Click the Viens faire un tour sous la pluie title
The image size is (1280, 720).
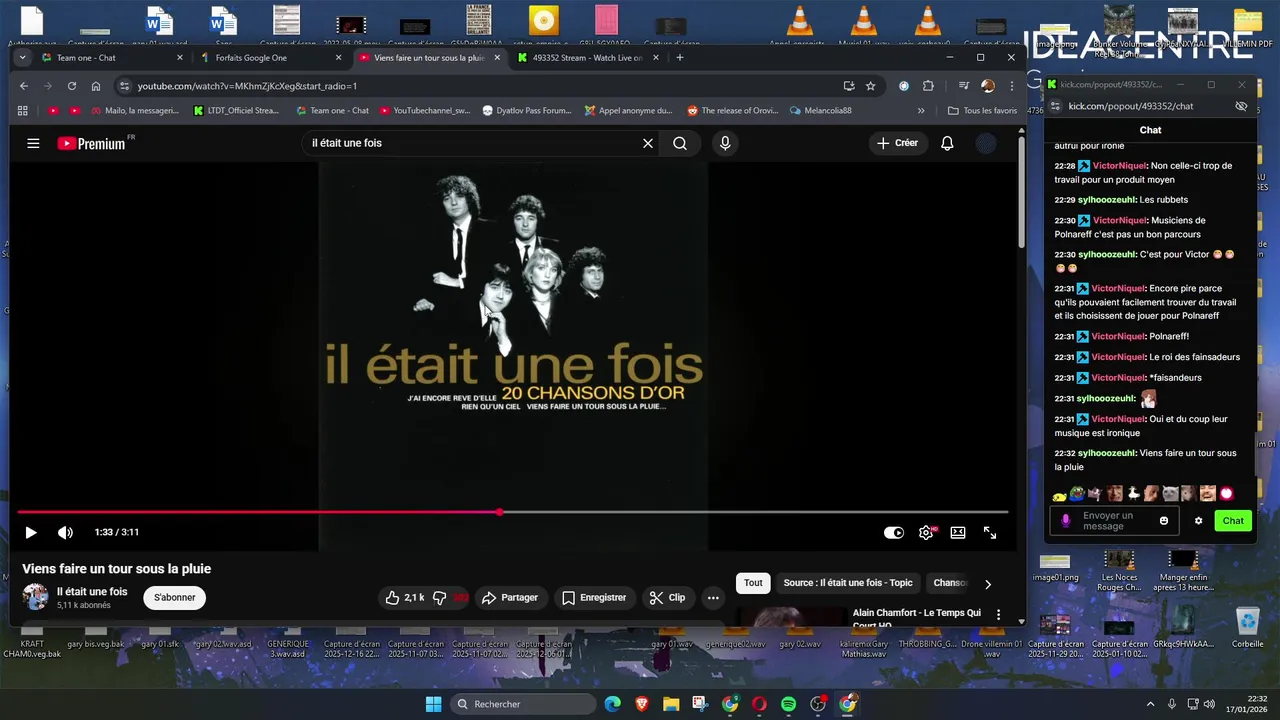(117, 569)
